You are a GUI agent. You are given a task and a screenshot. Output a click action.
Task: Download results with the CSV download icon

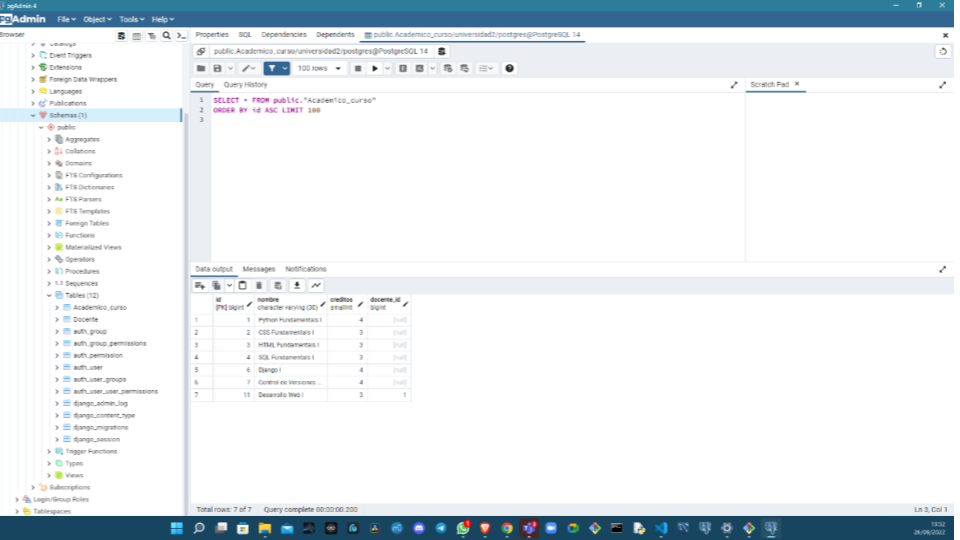point(297,285)
